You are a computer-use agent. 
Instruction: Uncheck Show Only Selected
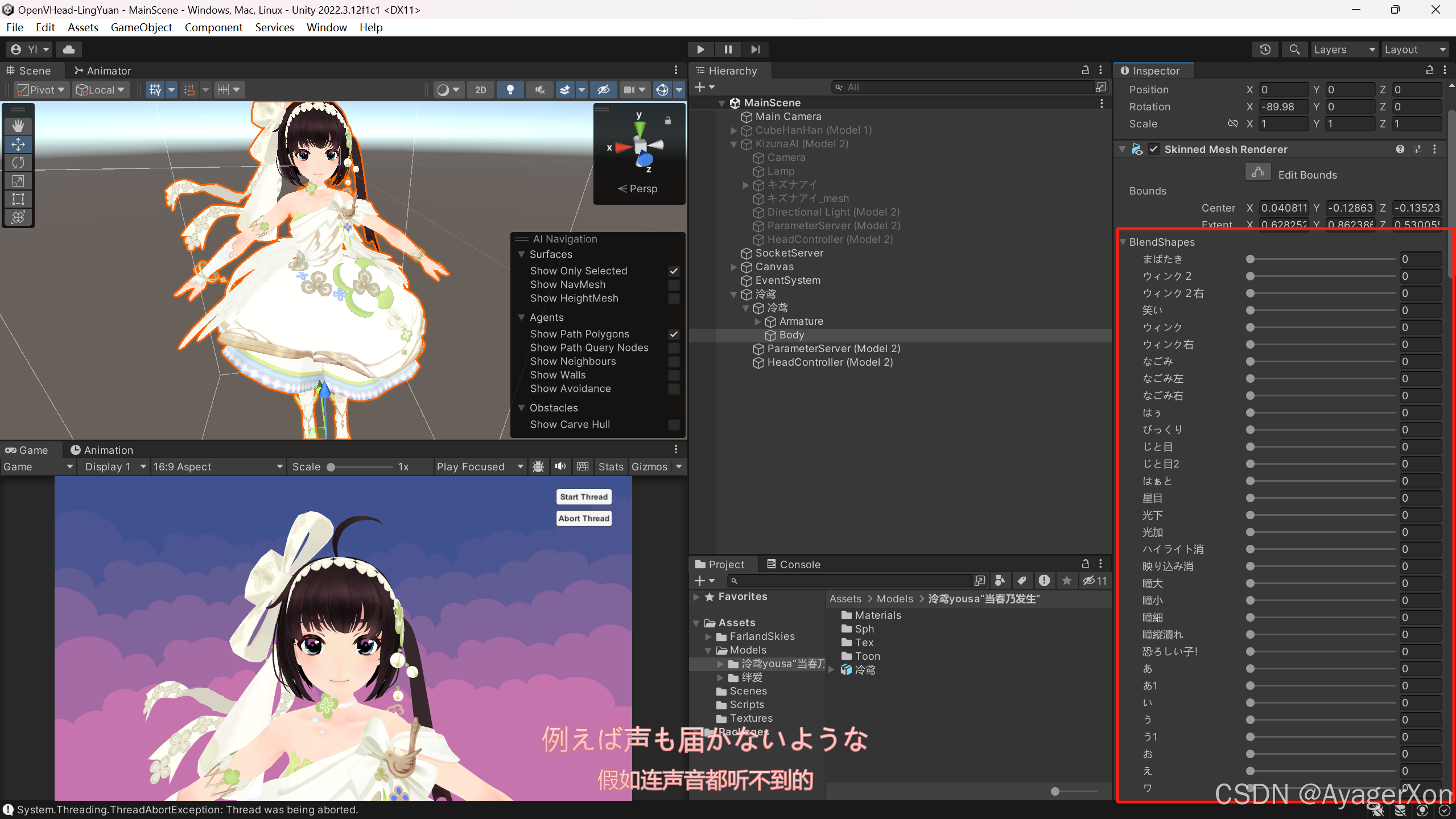(674, 271)
